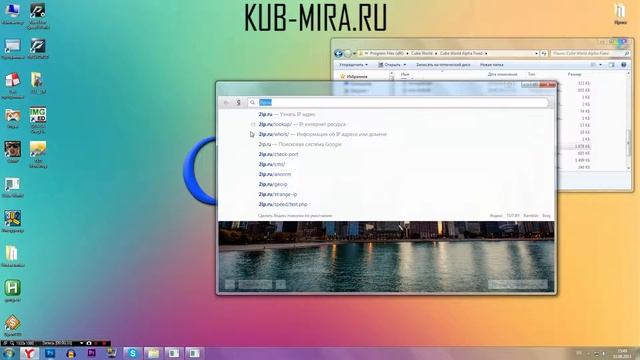
Task: Select the suggestion 2ip.ru/lookup/
Action: pos(302,124)
